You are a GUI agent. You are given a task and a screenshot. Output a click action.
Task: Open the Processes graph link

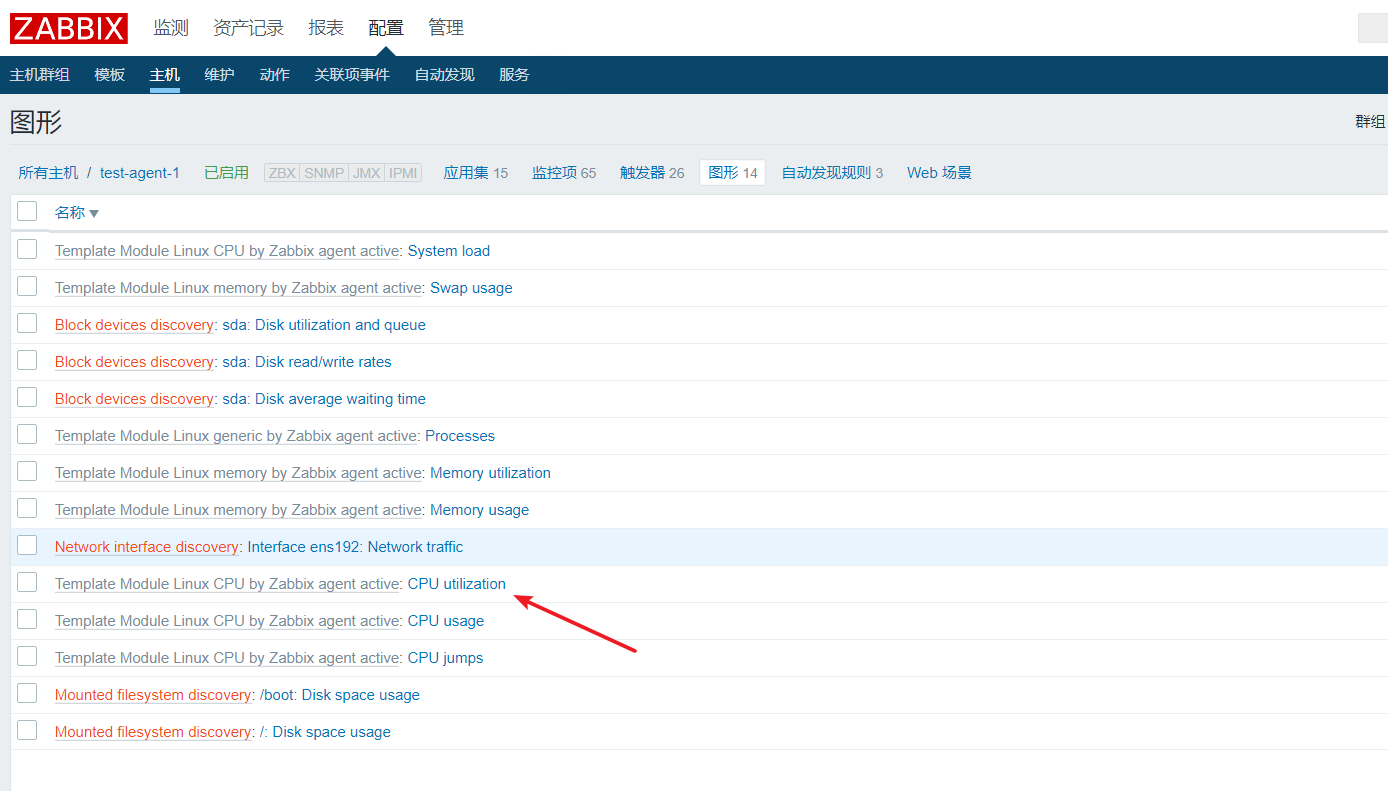(x=460, y=436)
